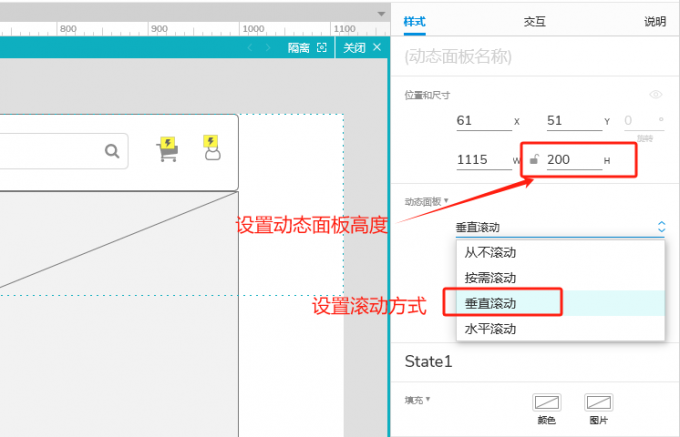Click the shopping cart icon

click(167, 150)
